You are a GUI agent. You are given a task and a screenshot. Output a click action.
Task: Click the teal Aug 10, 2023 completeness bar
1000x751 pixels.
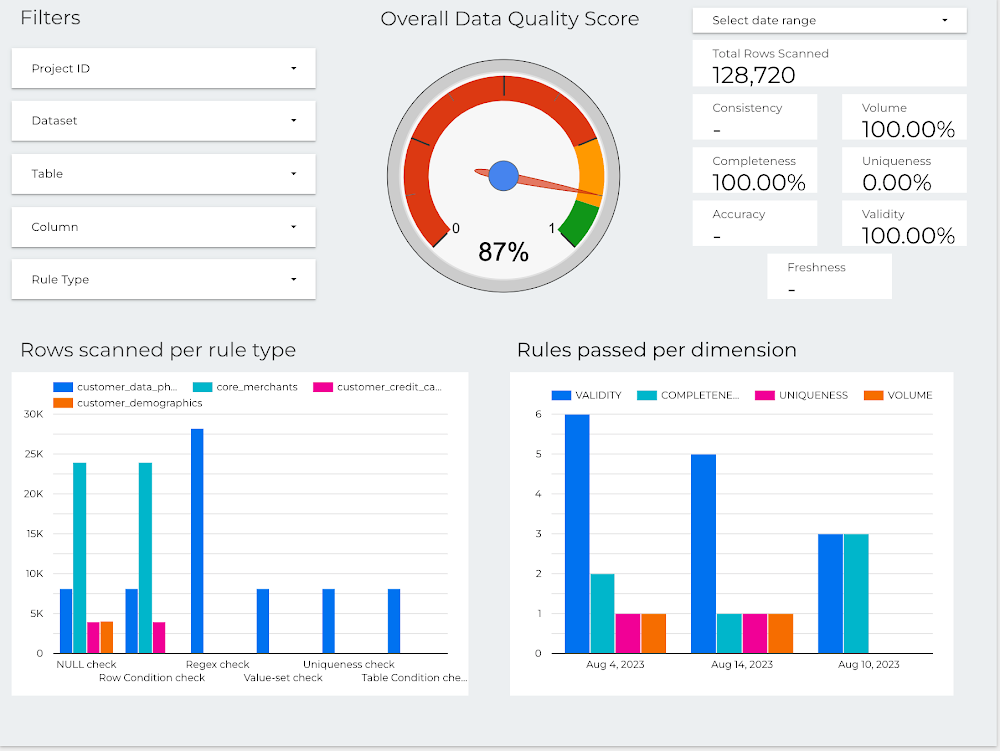tap(856, 594)
